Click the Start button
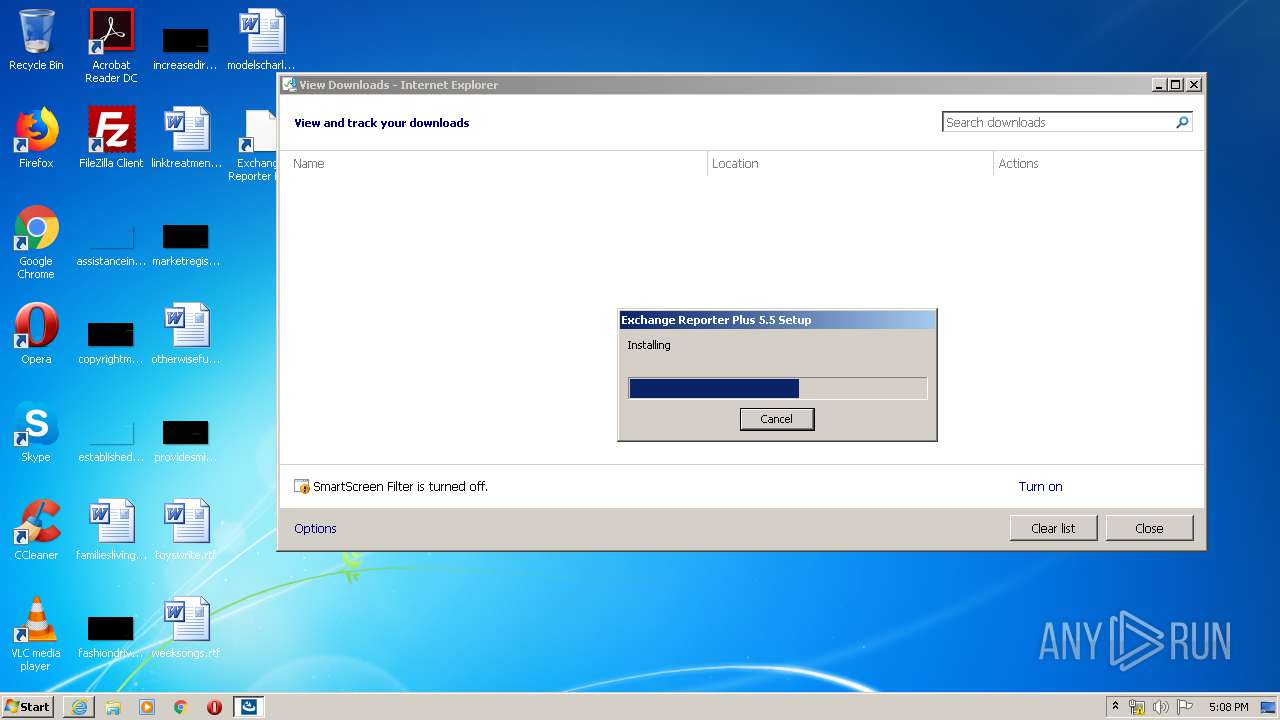1280x720 pixels. coord(28,707)
